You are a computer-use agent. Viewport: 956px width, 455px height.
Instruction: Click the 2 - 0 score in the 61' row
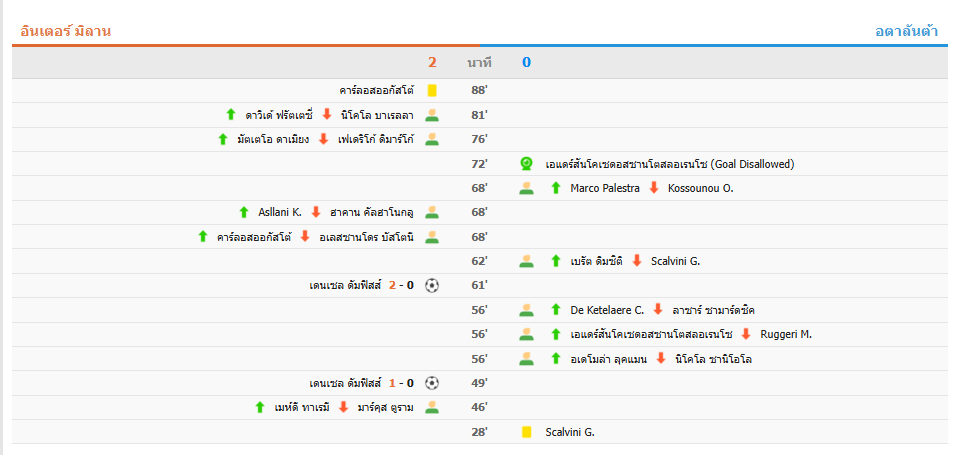pyautogui.click(x=401, y=285)
